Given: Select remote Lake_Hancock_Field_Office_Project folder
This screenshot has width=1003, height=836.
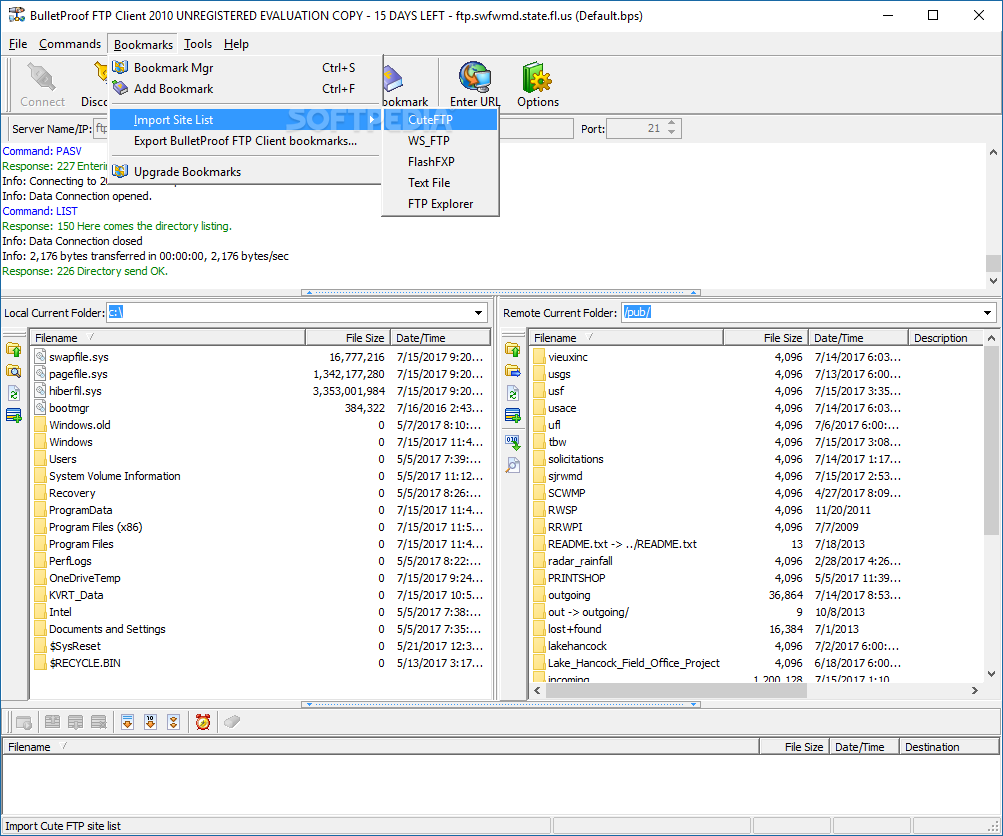Looking at the screenshot, I should 633,663.
